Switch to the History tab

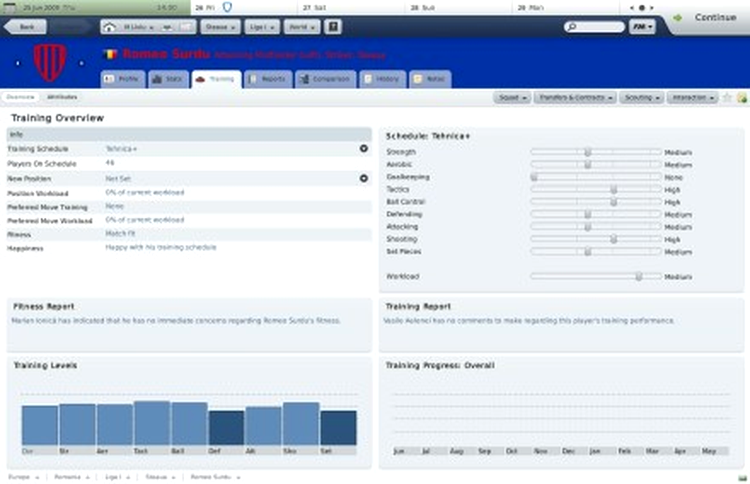(x=383, y=79)
